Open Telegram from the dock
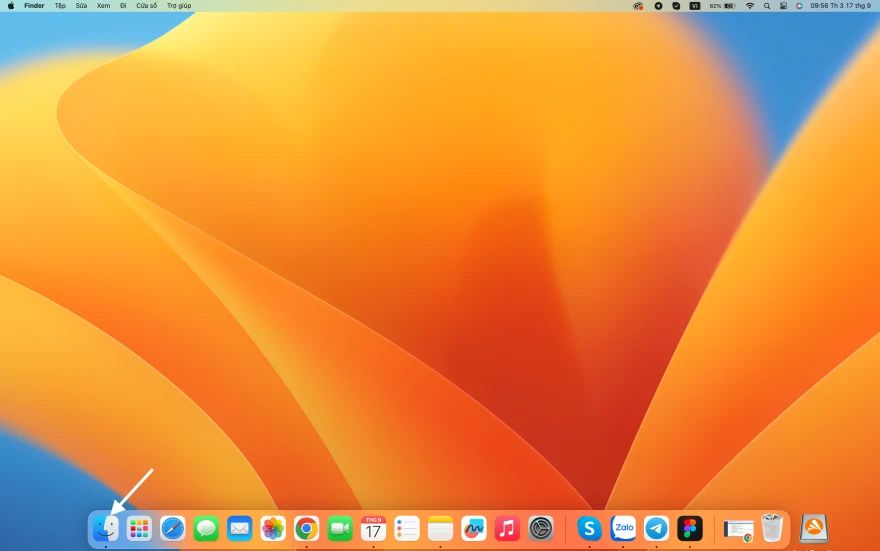 pyautogui.click(x=656, y=529)
